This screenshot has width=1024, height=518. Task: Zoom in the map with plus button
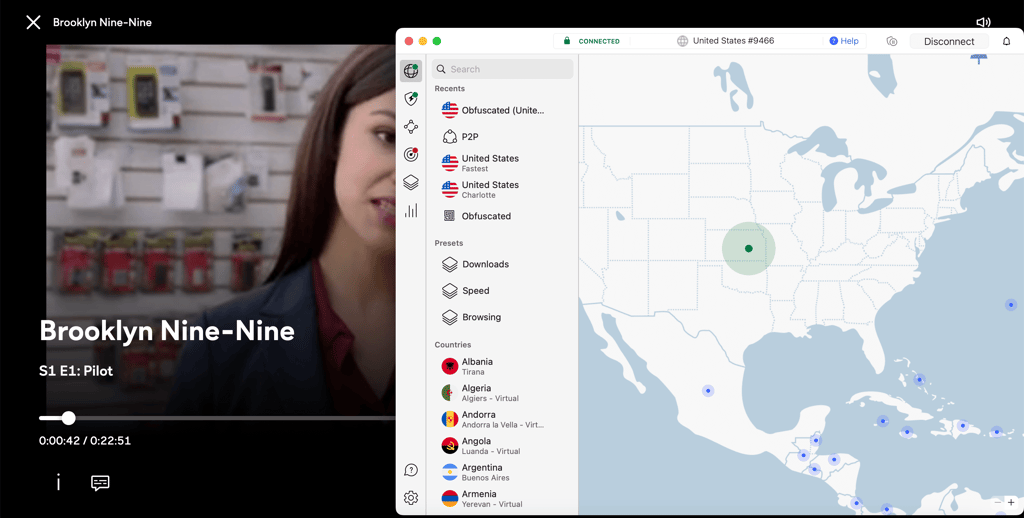tap(1011, 502)
